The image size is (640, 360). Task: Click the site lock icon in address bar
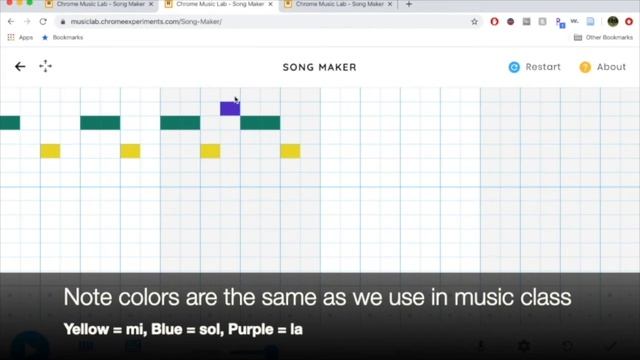click(63, 22)
